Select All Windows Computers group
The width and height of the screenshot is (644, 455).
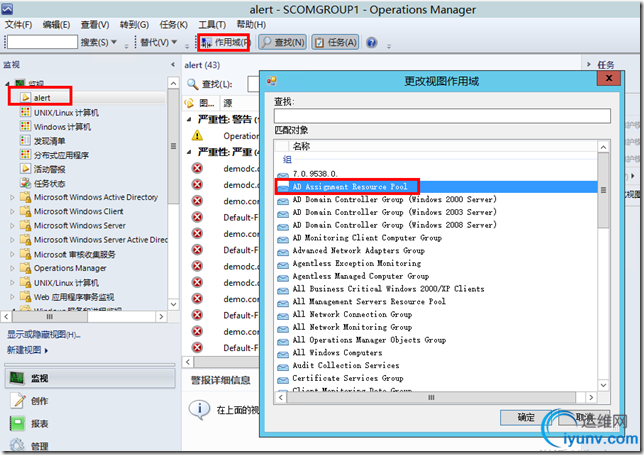pyautogui.click(x=337, y=352)
